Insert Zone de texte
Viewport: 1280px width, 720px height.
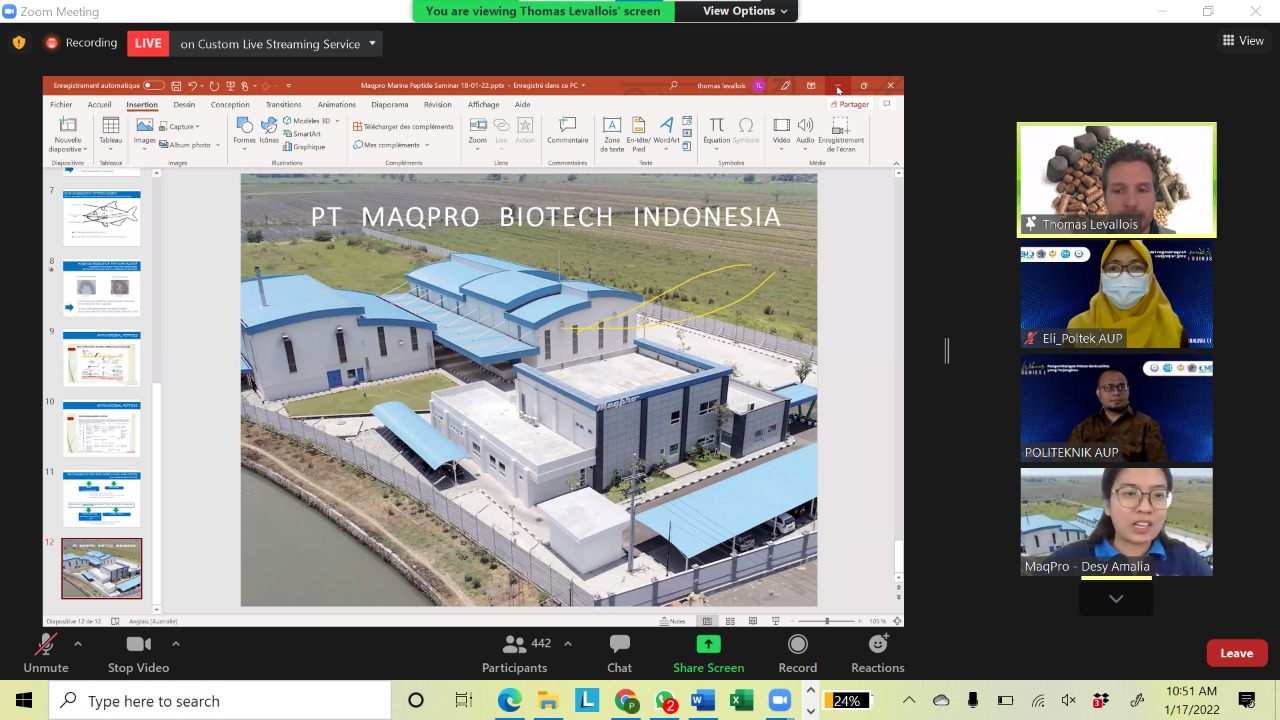[x=612, y=134]
